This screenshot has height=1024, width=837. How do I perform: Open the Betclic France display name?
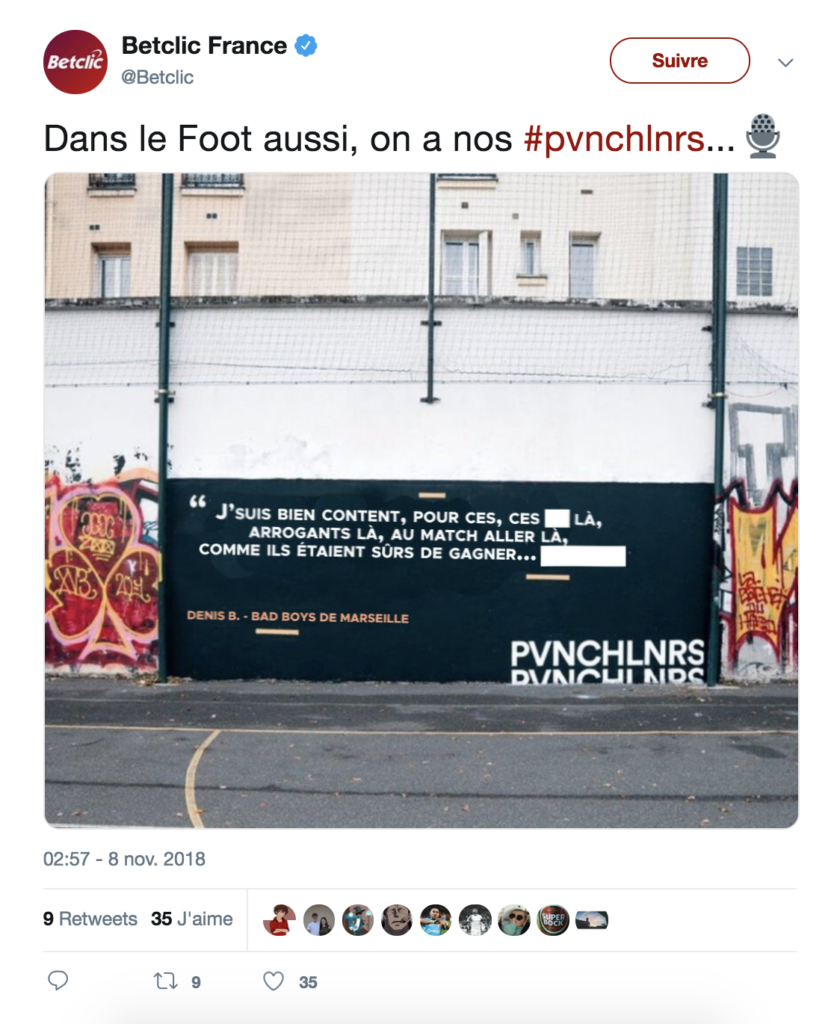204,46
